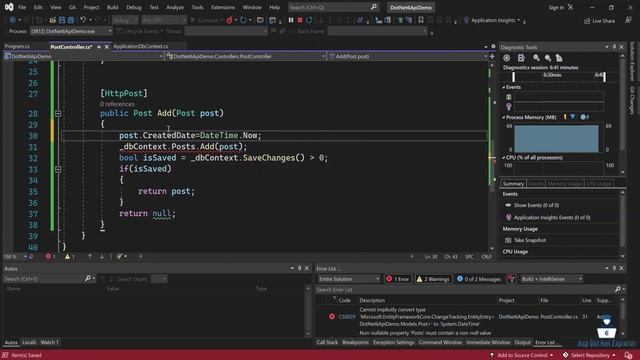Click Select Repository in status bar
This screenshot has width=640, height=360.
pos(589,355)
